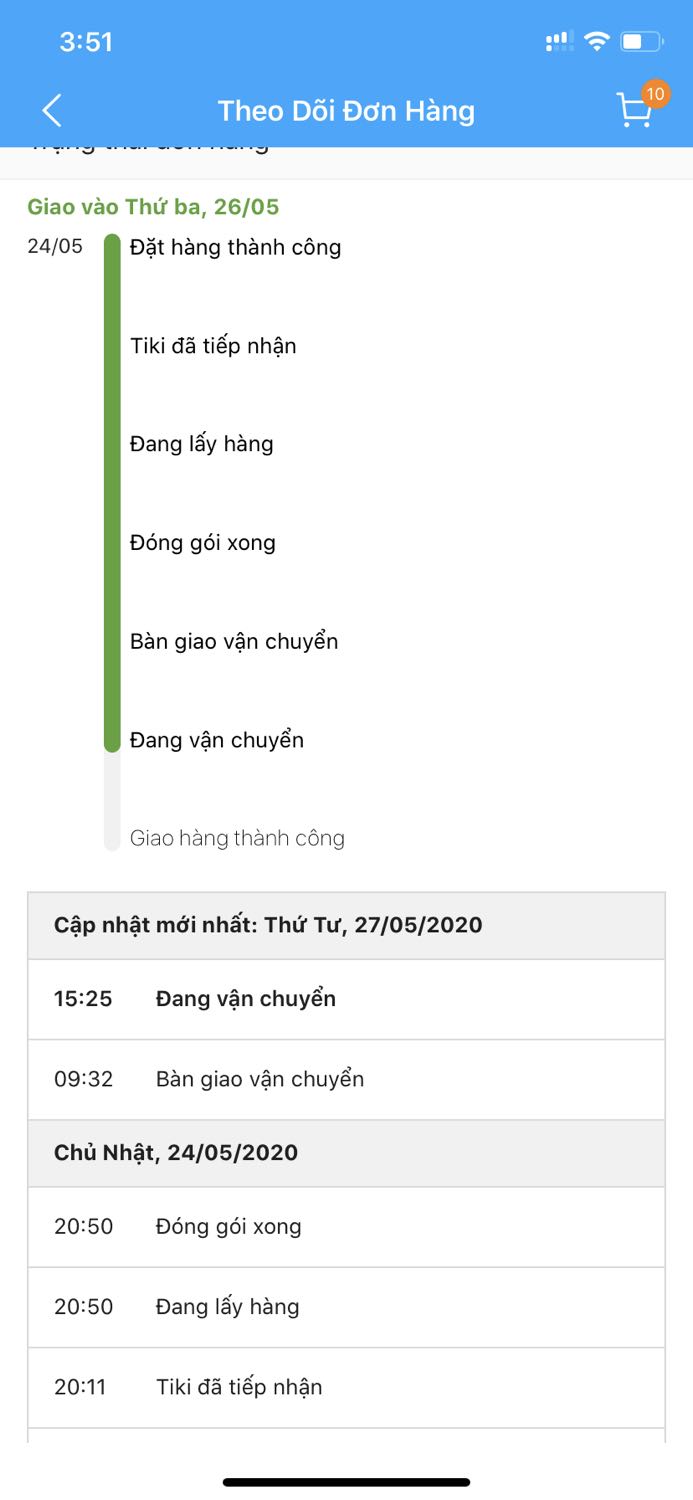Viewport: 693px width, 1500px height.
Task: Select the Theo Dõi Đơn Hàng title
Action: click(346, 111)
